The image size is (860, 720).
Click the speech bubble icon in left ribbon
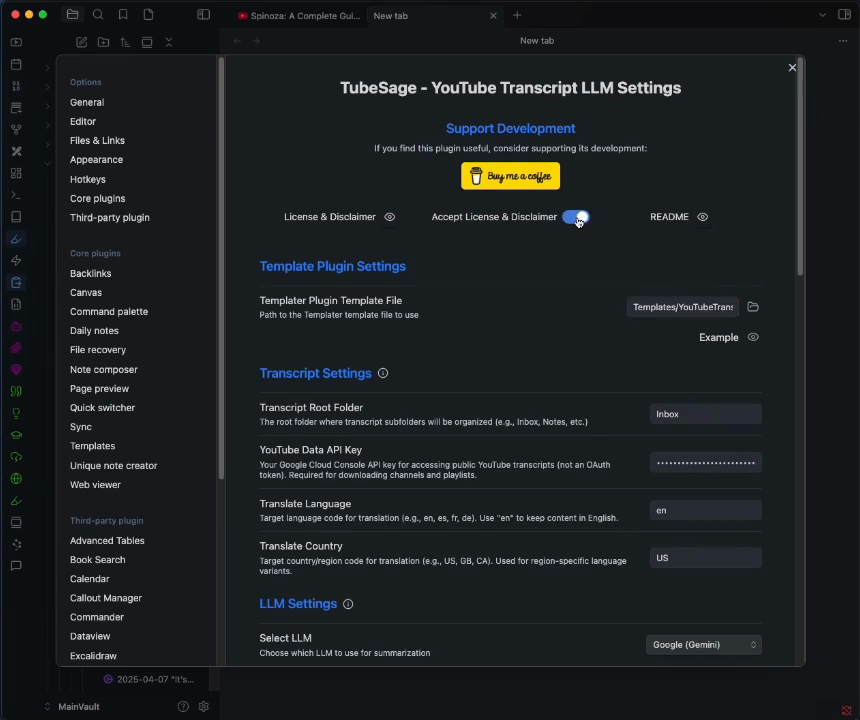pyautogui.click(x=16, y=566)
